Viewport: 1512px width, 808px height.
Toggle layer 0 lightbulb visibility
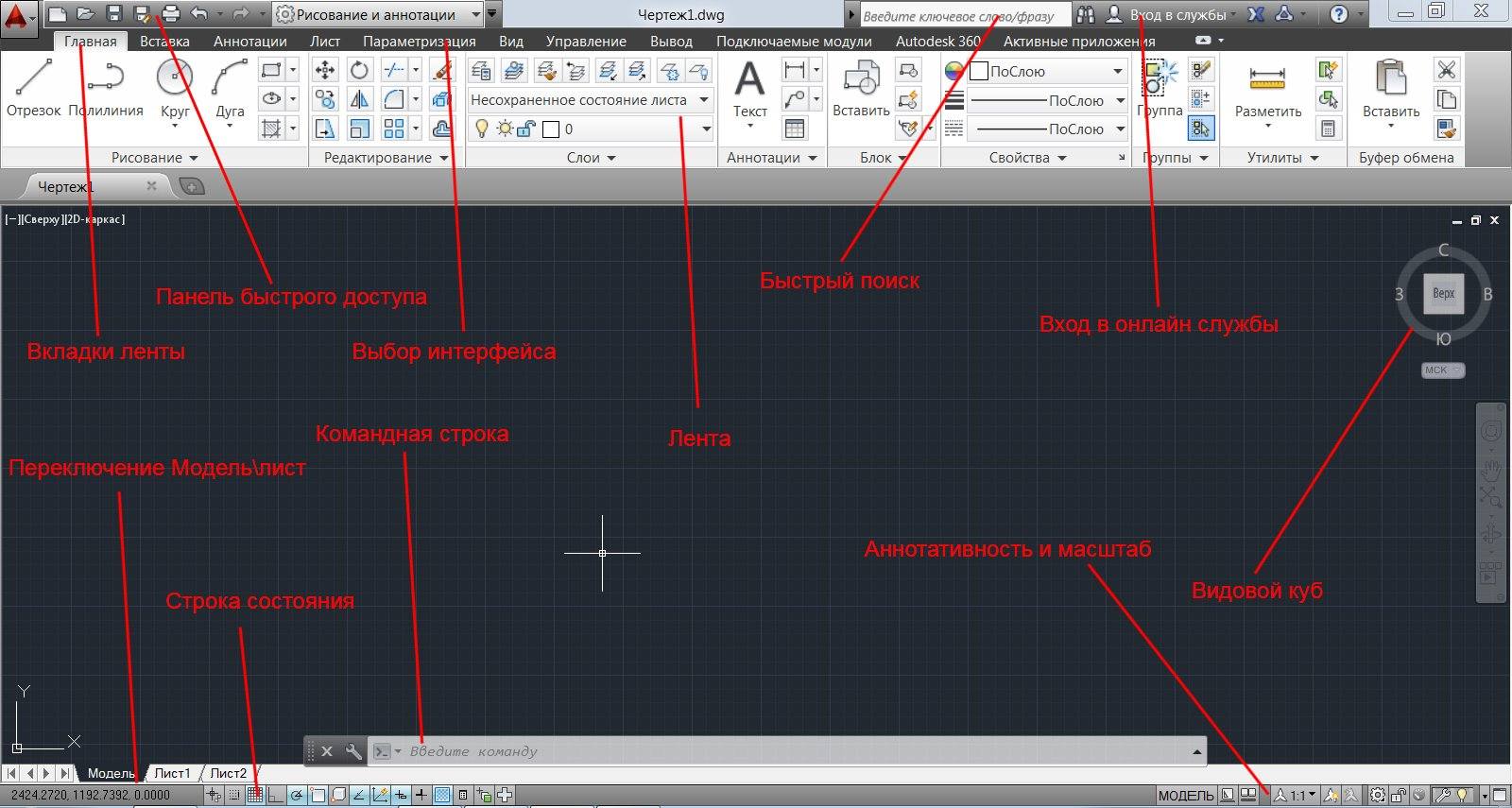point(482,129)
